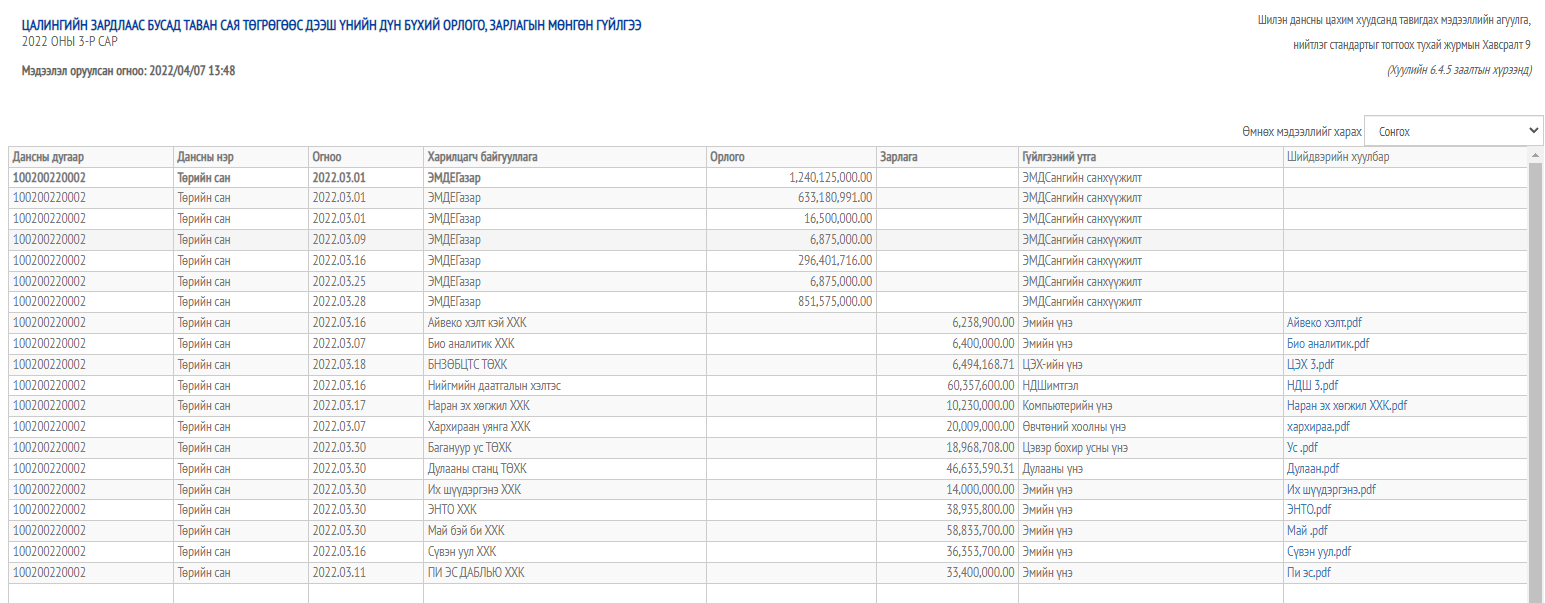This screenshot has width=1545, height=603.
Task: Open the хархираа.pdf document link
Action: tap(1318, 427)
